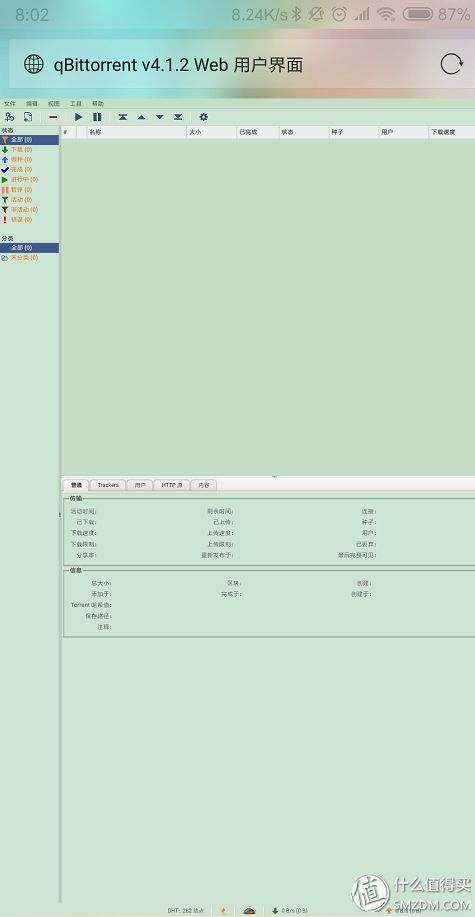Viewport: 475px width, 917px height.
Task: Sort by the 名称 column header
Action: point(136,132)
